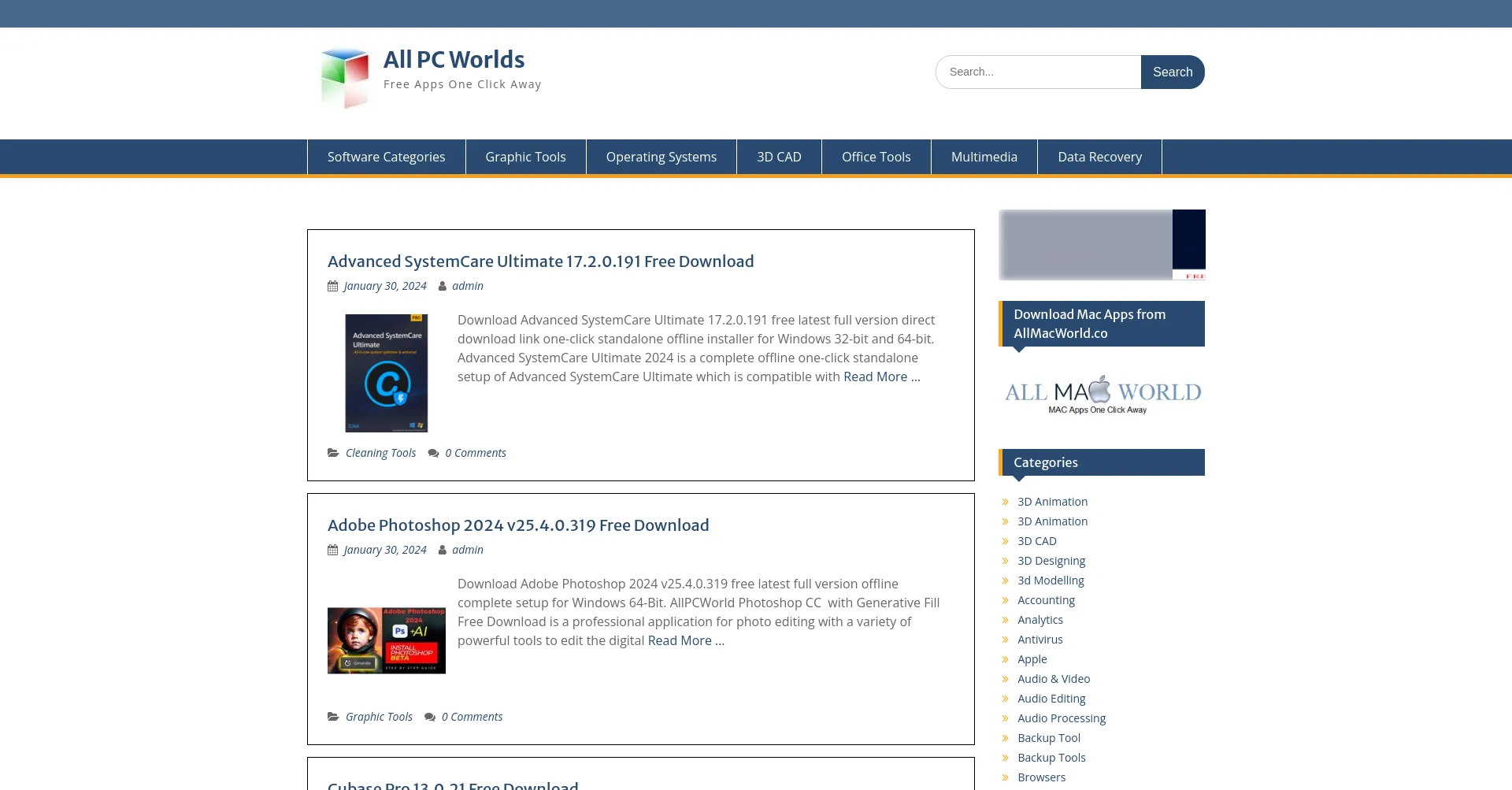Click the comments bubble icon on the SystemCare post

click(x=433, y=453)
